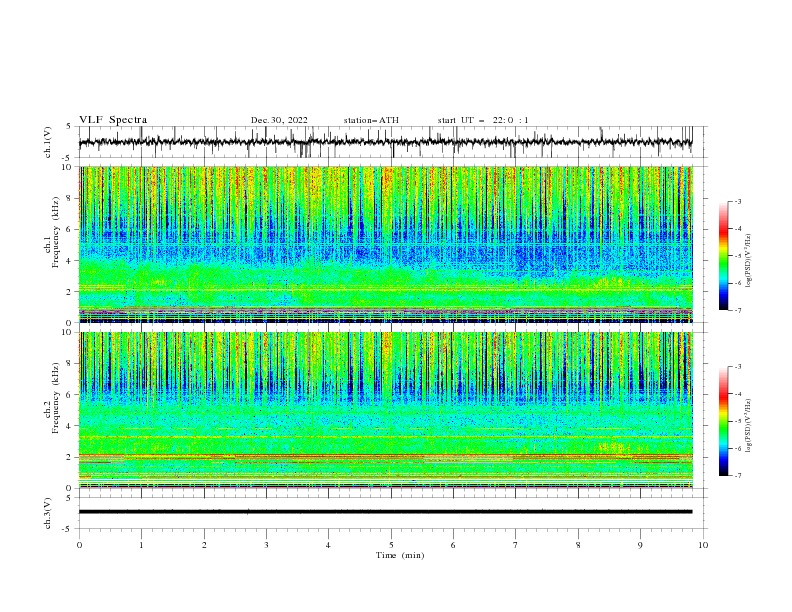Click the ch.1 colorbar log(PSD) label
The height and width of the screenshot is (612, 792).
[749, 261]
